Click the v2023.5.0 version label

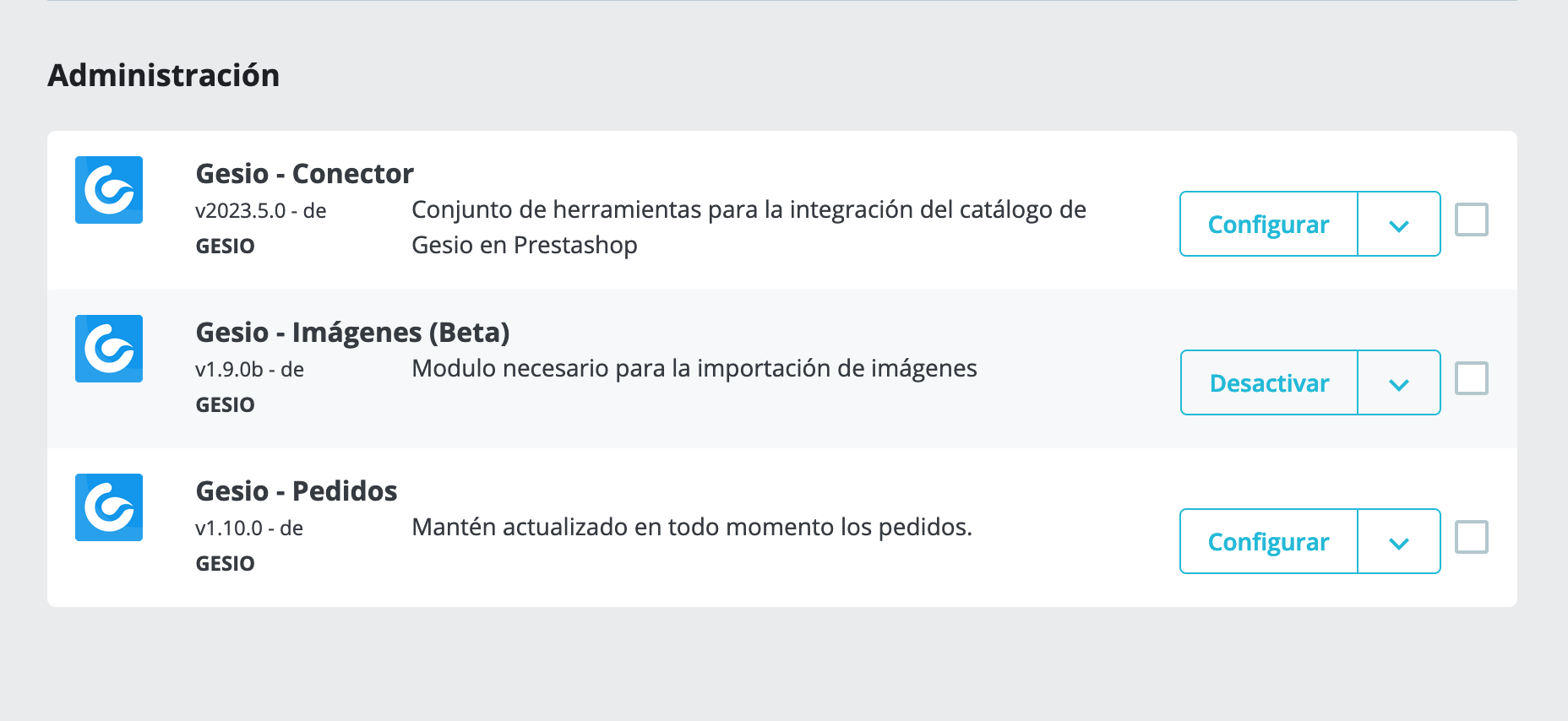(x=241, y=210)
